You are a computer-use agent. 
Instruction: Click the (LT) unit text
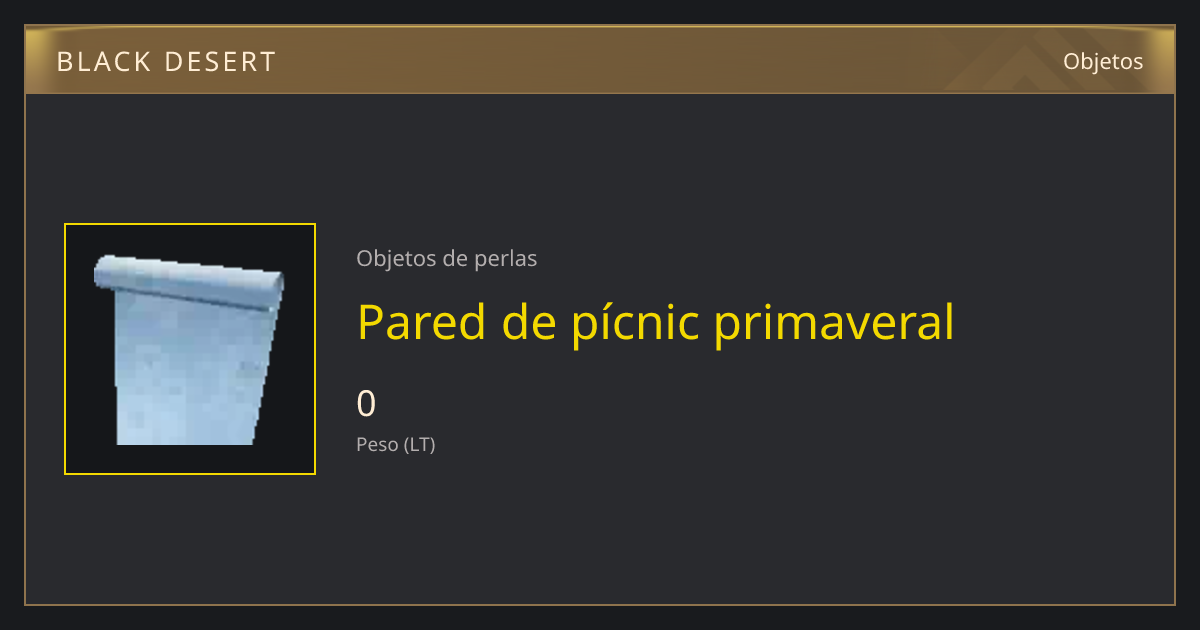[x=420, y=445]
